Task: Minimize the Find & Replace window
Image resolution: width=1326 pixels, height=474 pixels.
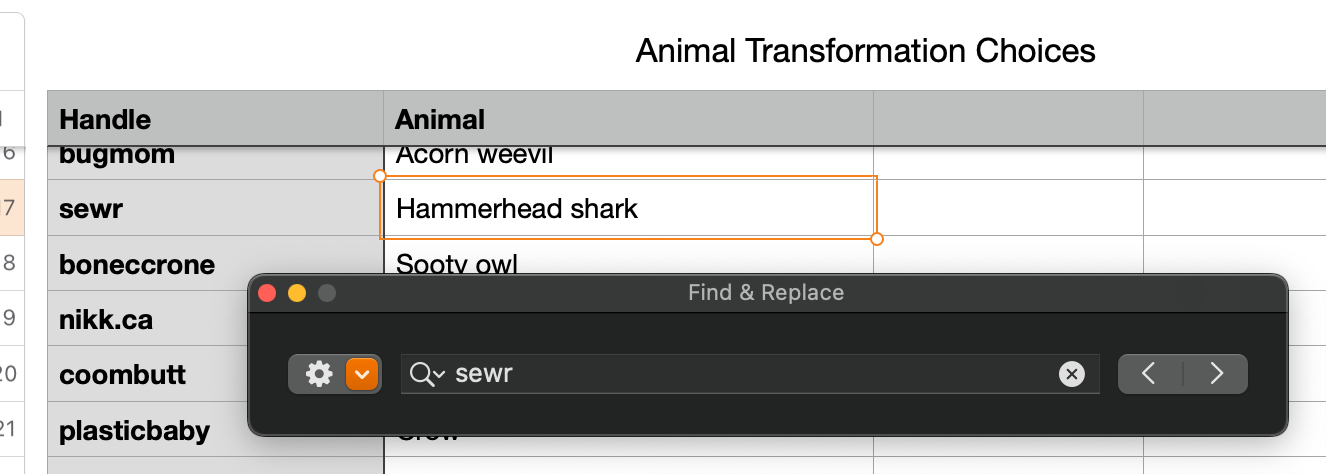Action: click(x=297, y=293)
